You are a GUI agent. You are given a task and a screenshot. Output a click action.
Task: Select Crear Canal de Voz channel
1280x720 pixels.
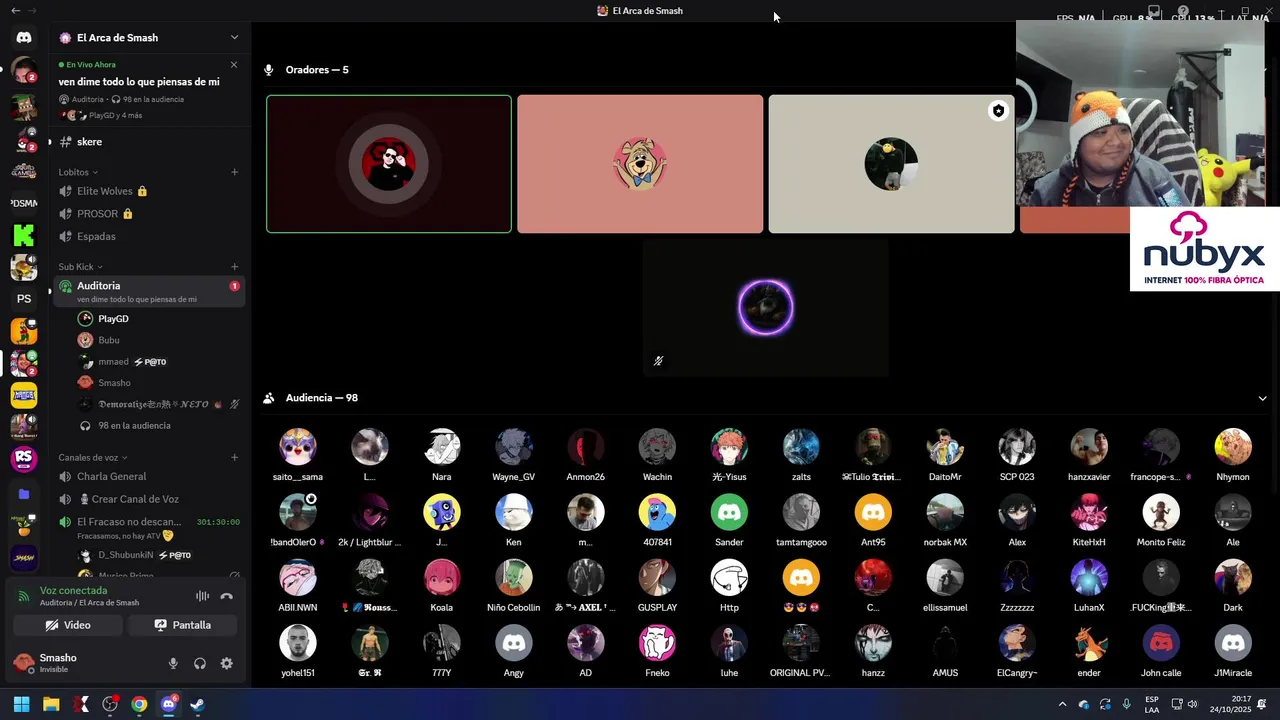click(x=149, y=500)
